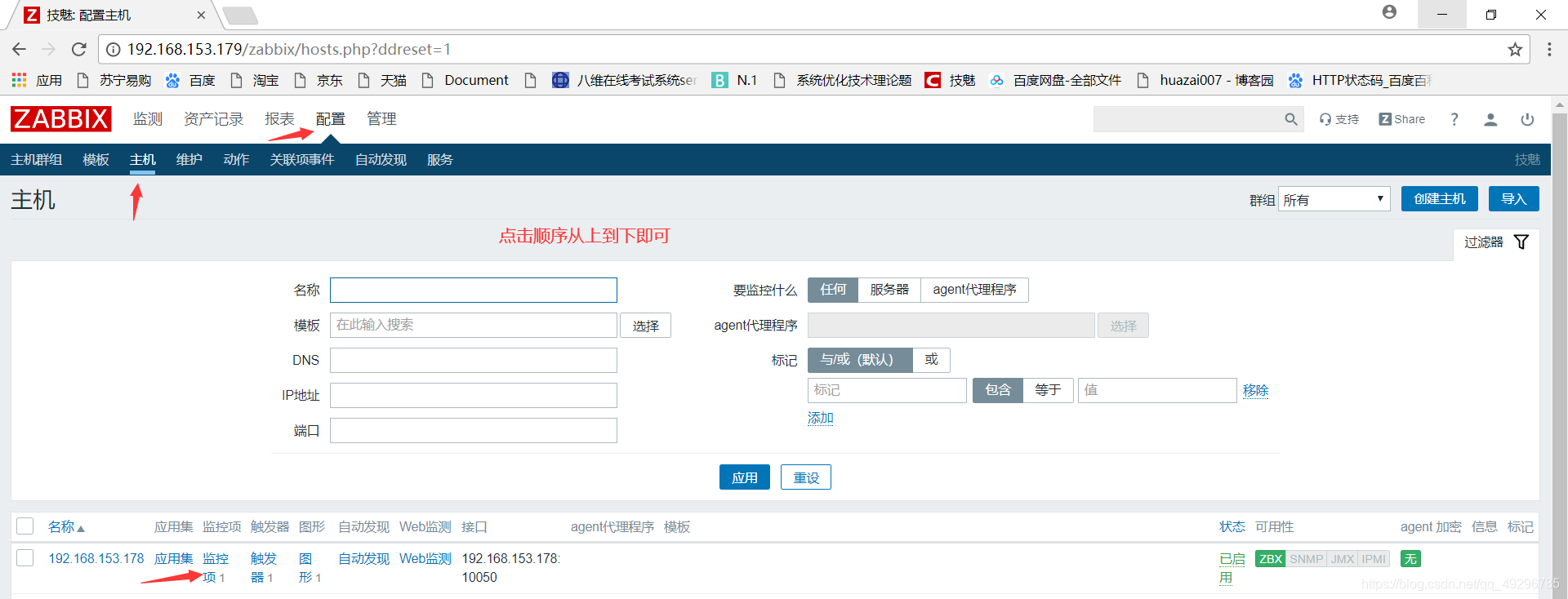Click the 移除 tag link

pos(1256,390)
